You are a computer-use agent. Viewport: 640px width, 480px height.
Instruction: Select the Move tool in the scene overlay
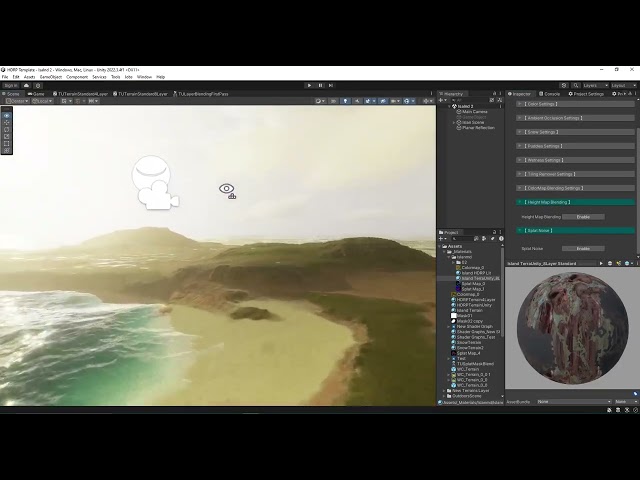[x=7, y=122]
